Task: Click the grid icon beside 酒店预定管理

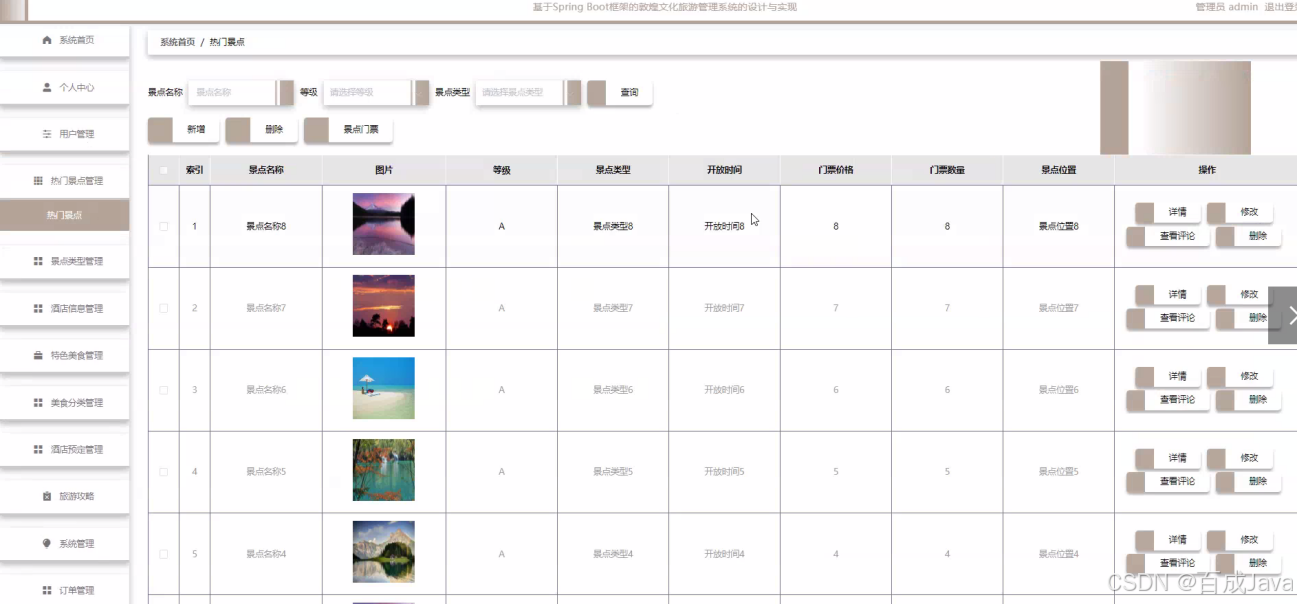Action: (38, 450)
